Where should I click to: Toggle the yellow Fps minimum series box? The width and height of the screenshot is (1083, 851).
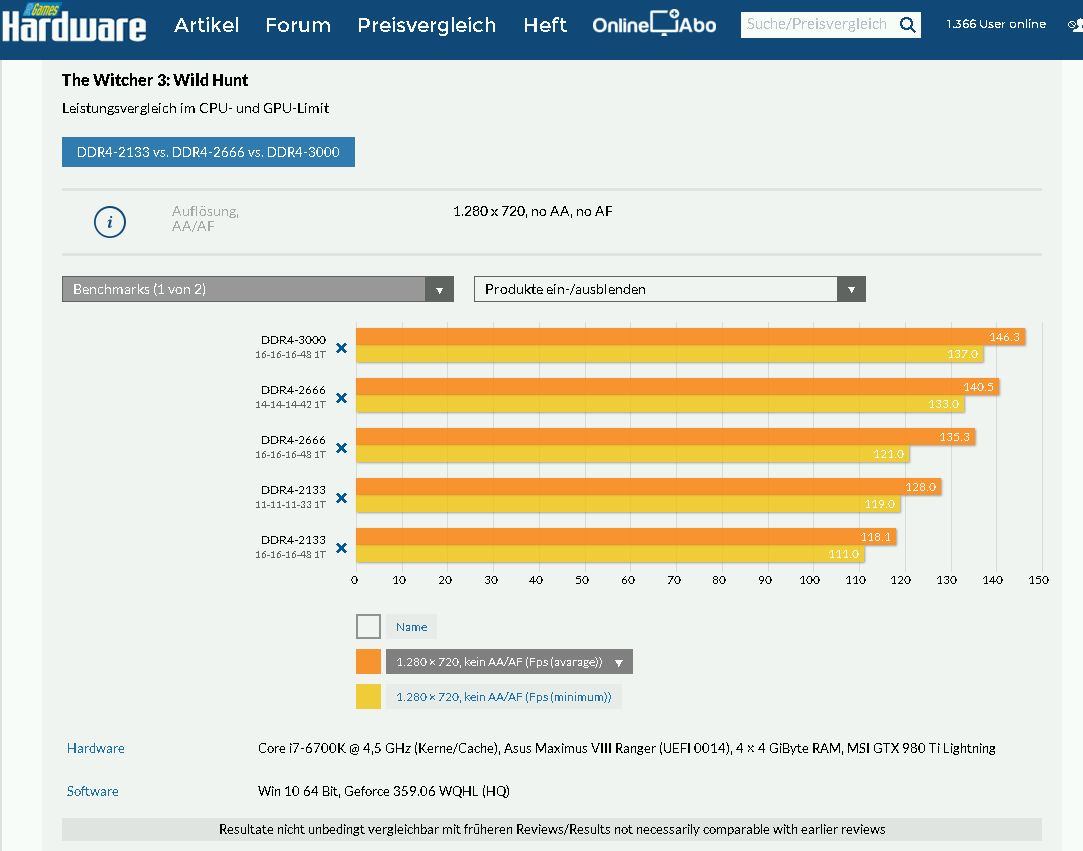tap(368, 697)
